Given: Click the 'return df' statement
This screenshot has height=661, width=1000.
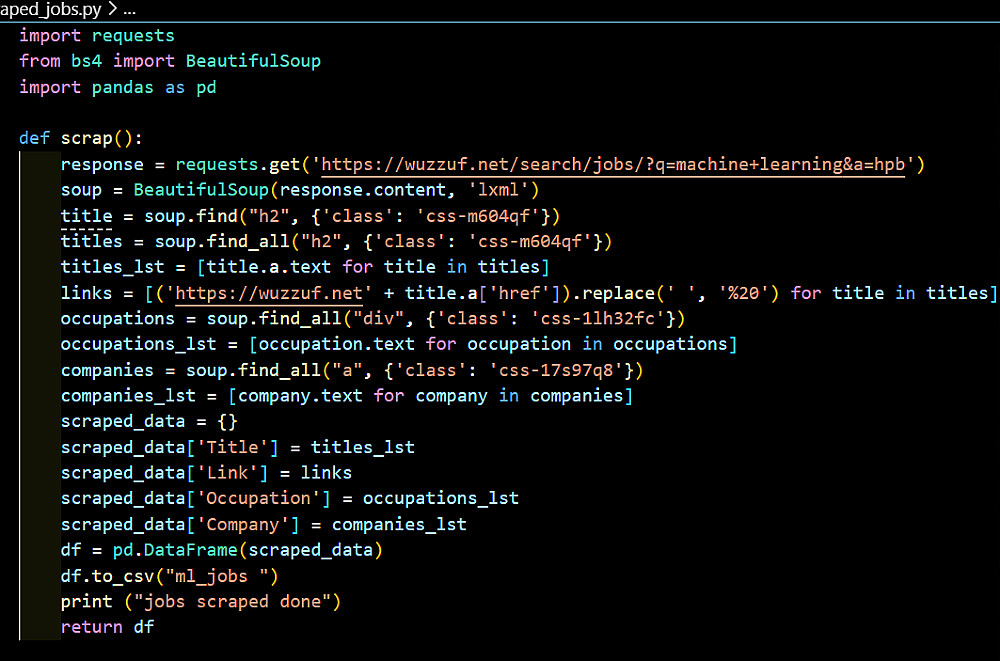Looking at the screenshot, I should (107, 627).
